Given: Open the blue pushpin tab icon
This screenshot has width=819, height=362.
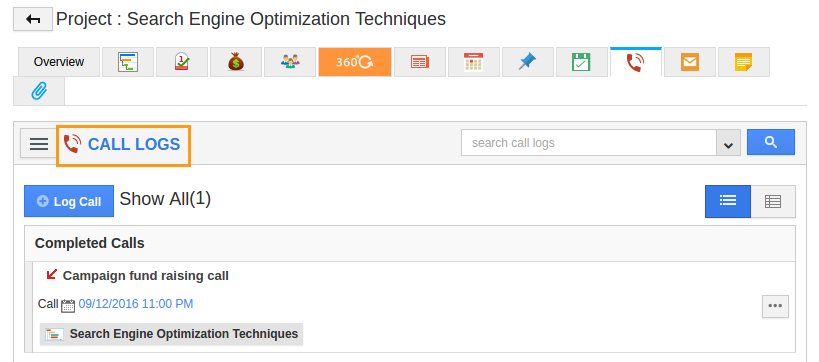Looking at the screenshot, I should pos(528,62).
